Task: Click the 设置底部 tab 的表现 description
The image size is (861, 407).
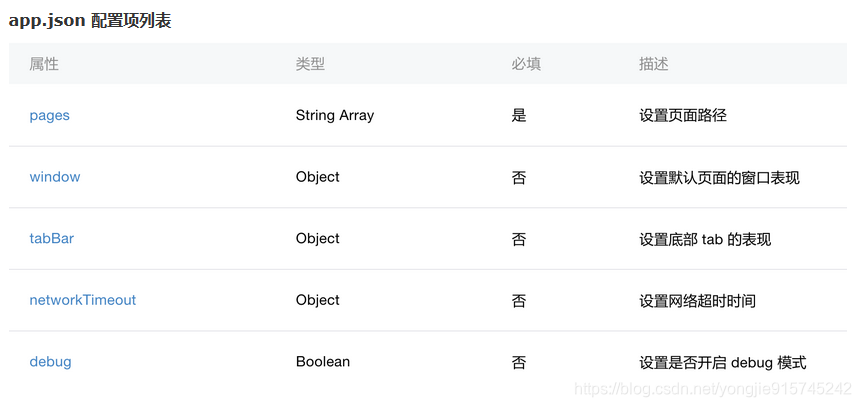Action: (705, 239)
